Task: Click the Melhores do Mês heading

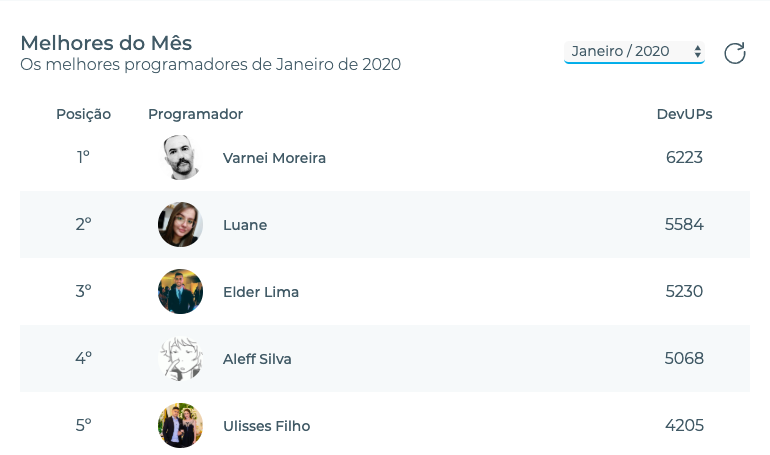Action: 106,43
